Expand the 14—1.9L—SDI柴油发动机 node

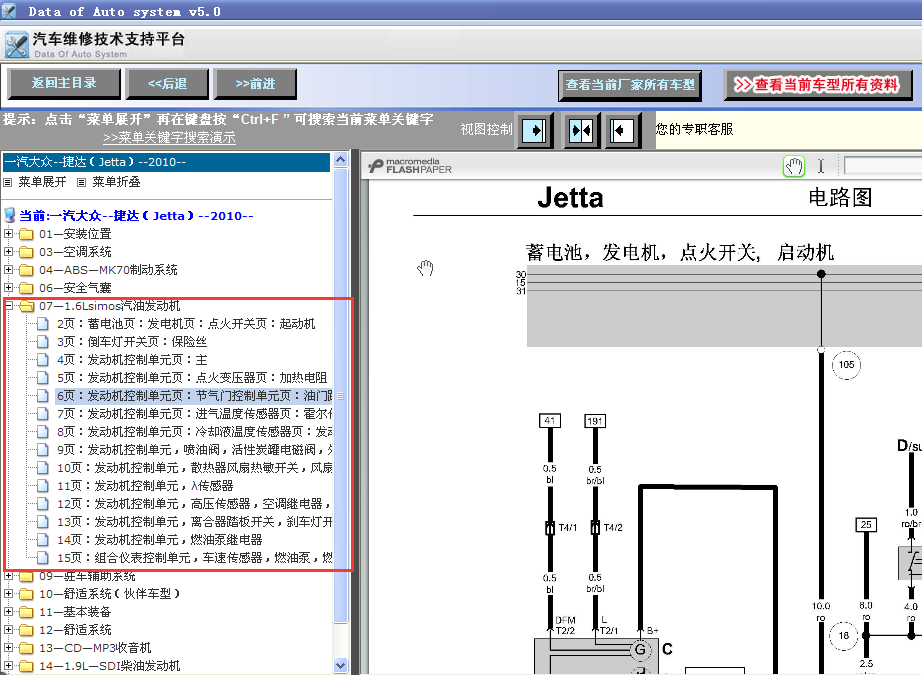(9, 664)
